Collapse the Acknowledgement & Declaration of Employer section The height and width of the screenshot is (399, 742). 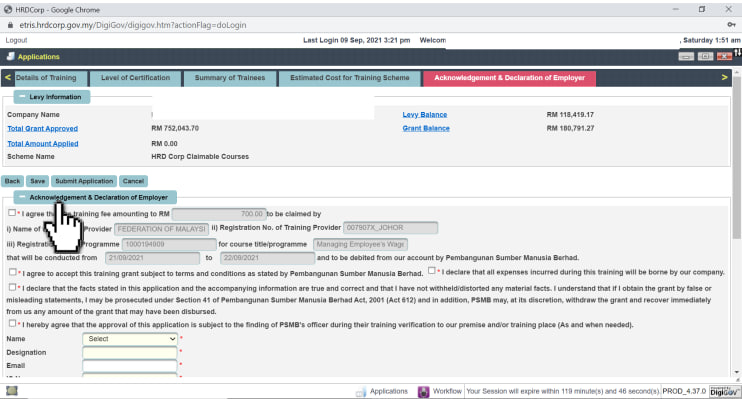(22, 197)
